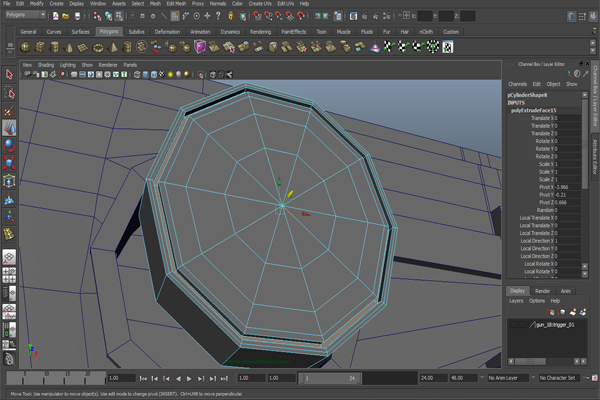Switch to single perspective view layout
600x400 pixels.
click(x=9, y=257)
